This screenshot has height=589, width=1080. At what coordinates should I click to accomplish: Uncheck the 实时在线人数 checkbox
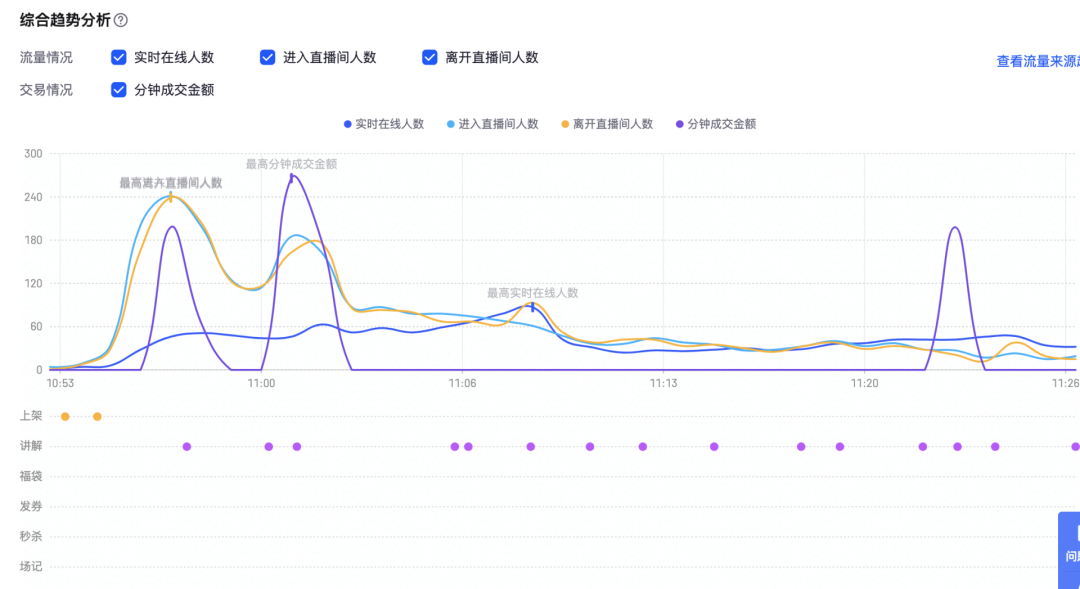click(x=119, y=57)
